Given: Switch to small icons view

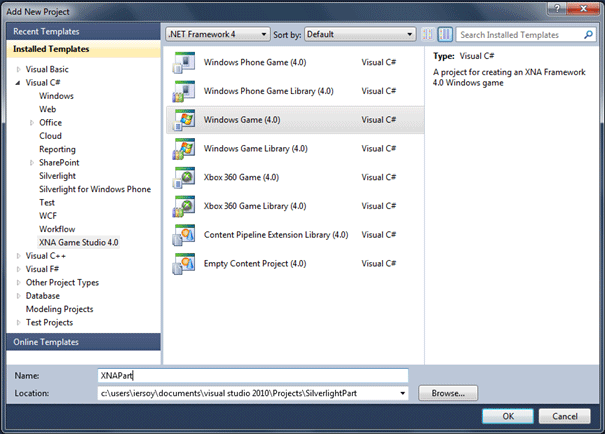Looking at the screenshot, I should [x=428, y=34].
